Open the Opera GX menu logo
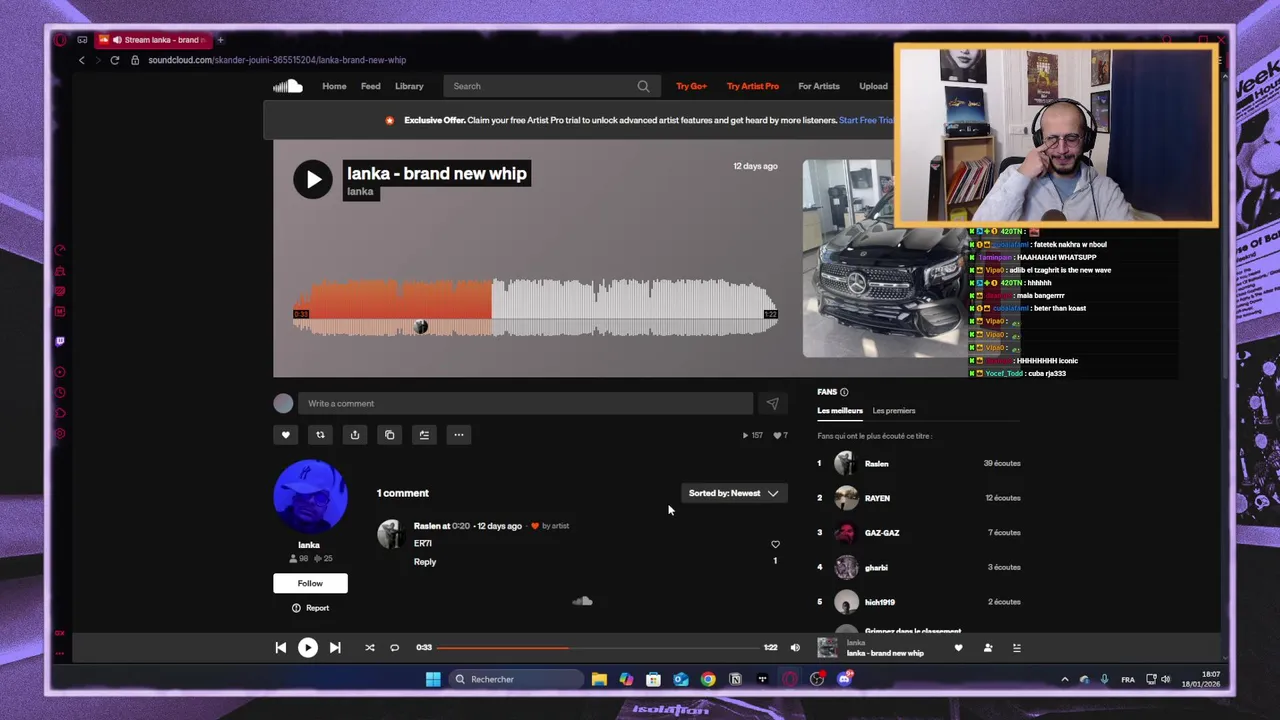The width and height of the screenshot is (1280, 720). click(x=60, y=40)
